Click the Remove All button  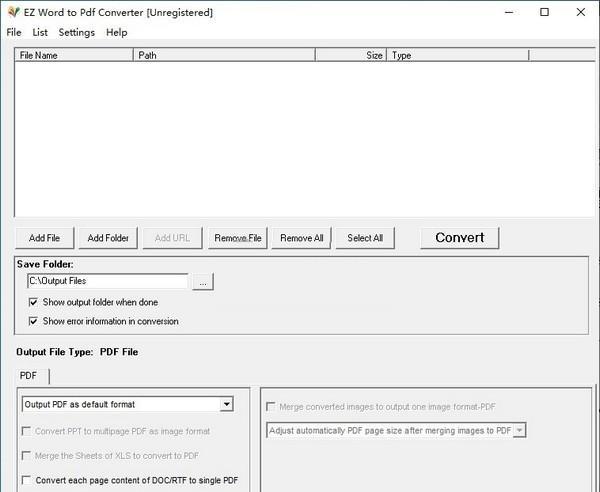click(302, 238)
